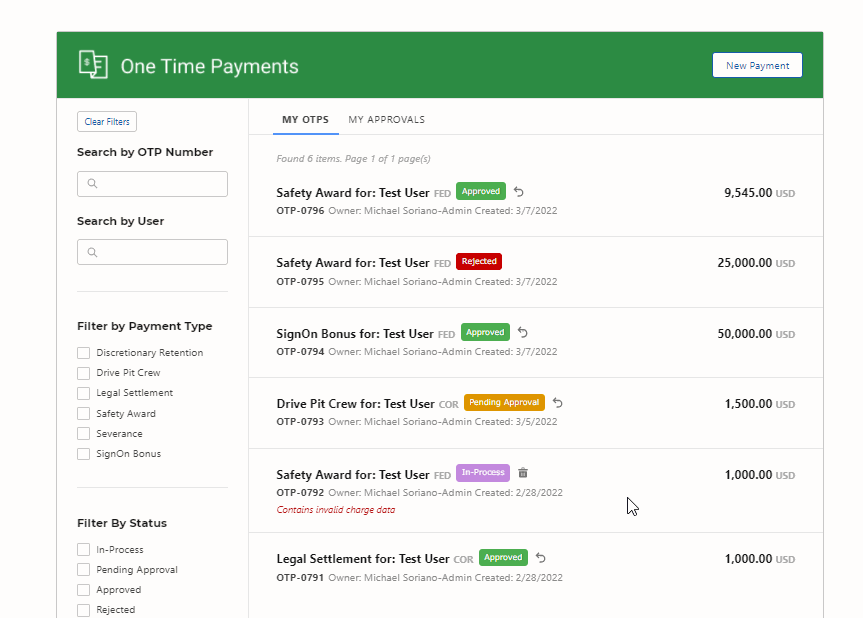Click the OTP-0791 number text
The image size is (863, 618).
300,577
